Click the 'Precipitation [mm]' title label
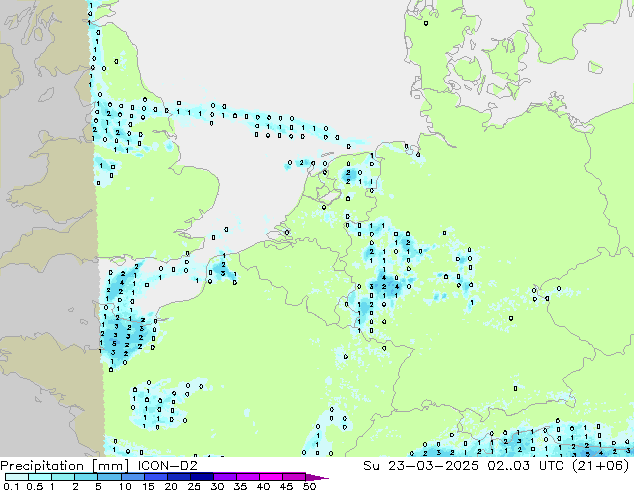634x490 pixels. pos(64,466)
